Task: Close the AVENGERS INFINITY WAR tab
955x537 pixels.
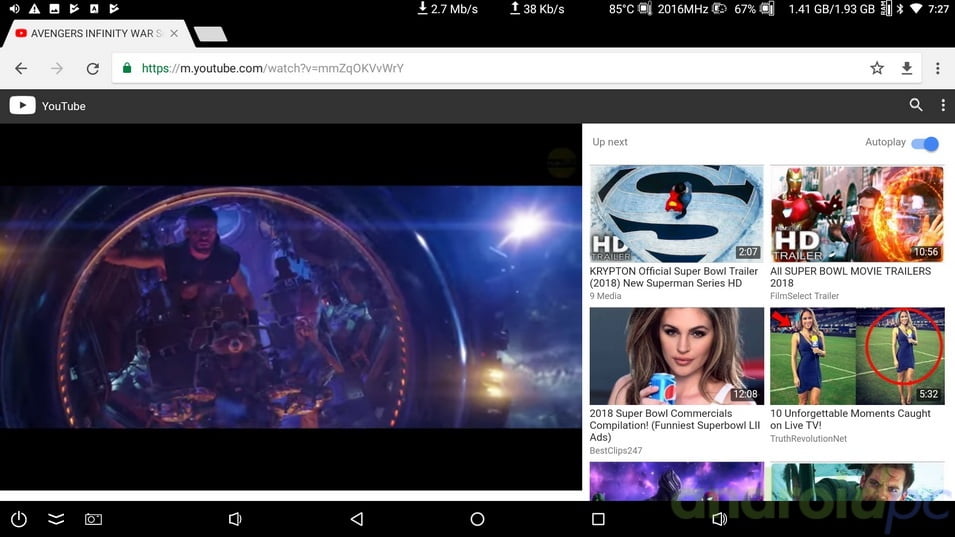Action: 174,33
